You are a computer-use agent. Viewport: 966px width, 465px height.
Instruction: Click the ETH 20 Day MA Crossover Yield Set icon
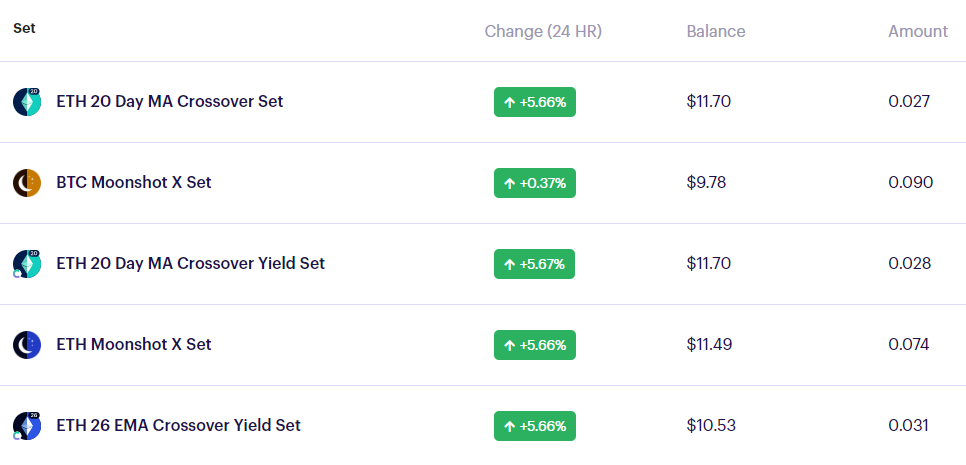(x=27, y=264)
